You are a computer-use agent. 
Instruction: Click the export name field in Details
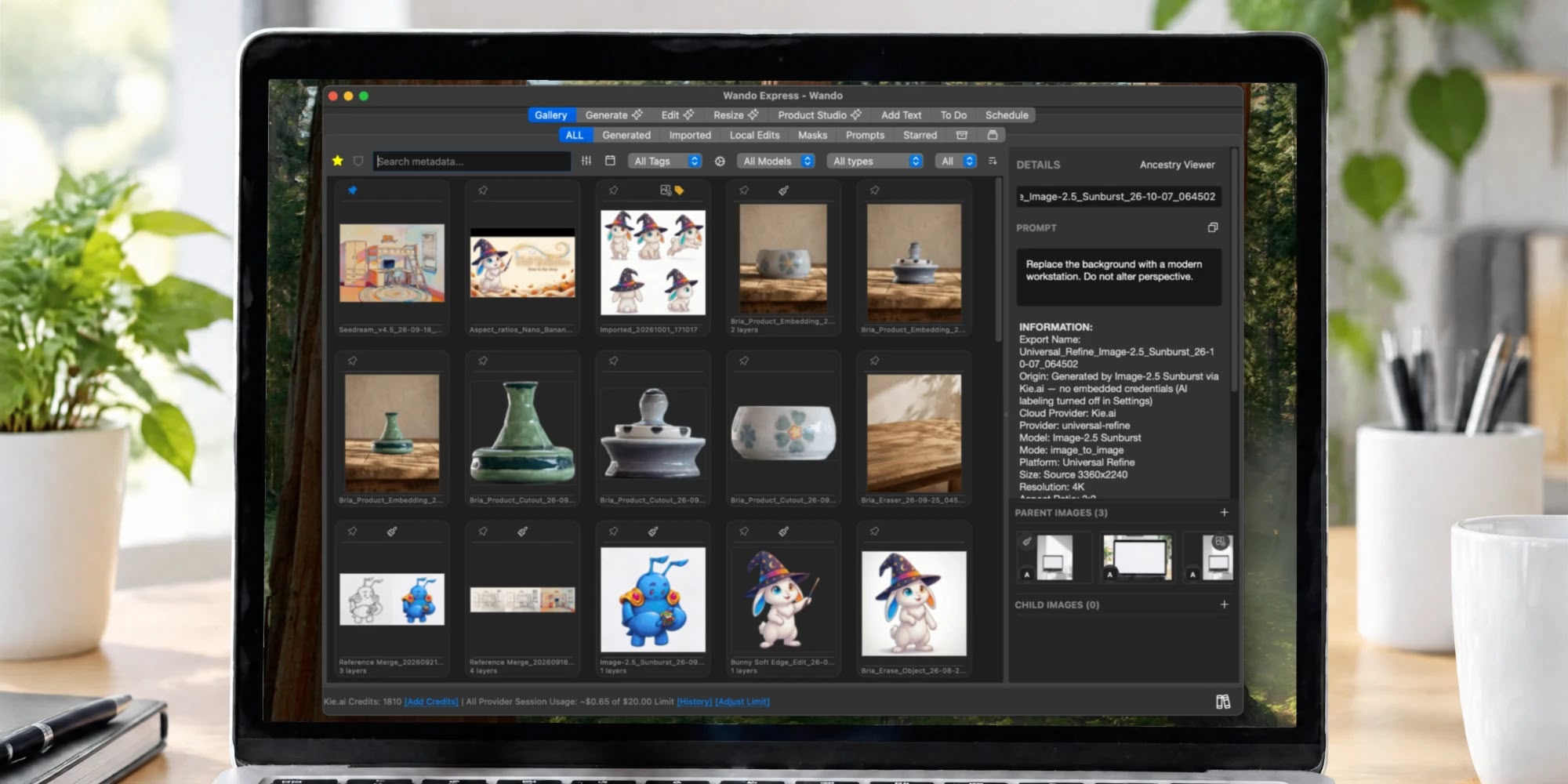[x=1119, y=197]
